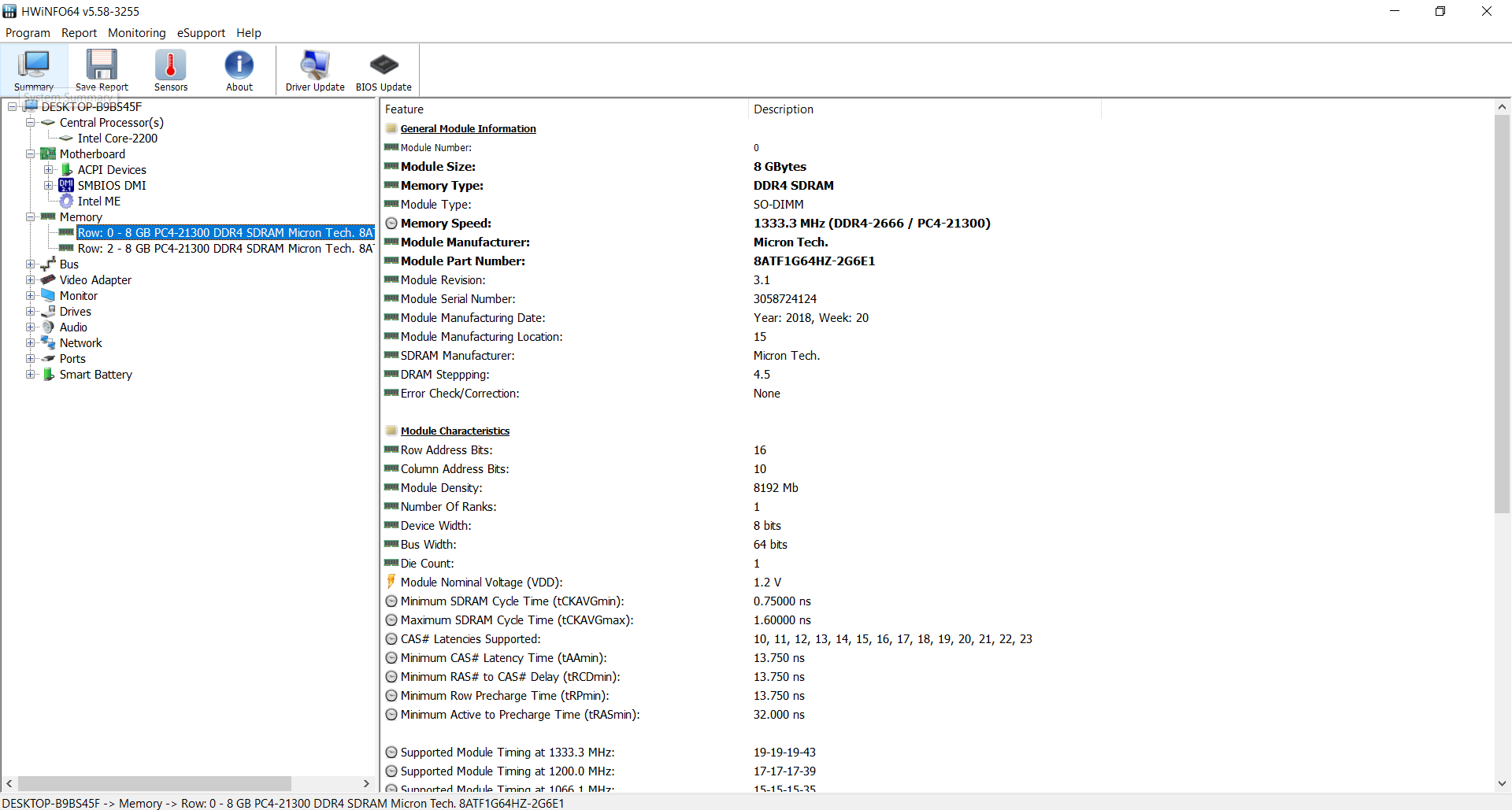Click the Network computers icon

click(48, 342)
